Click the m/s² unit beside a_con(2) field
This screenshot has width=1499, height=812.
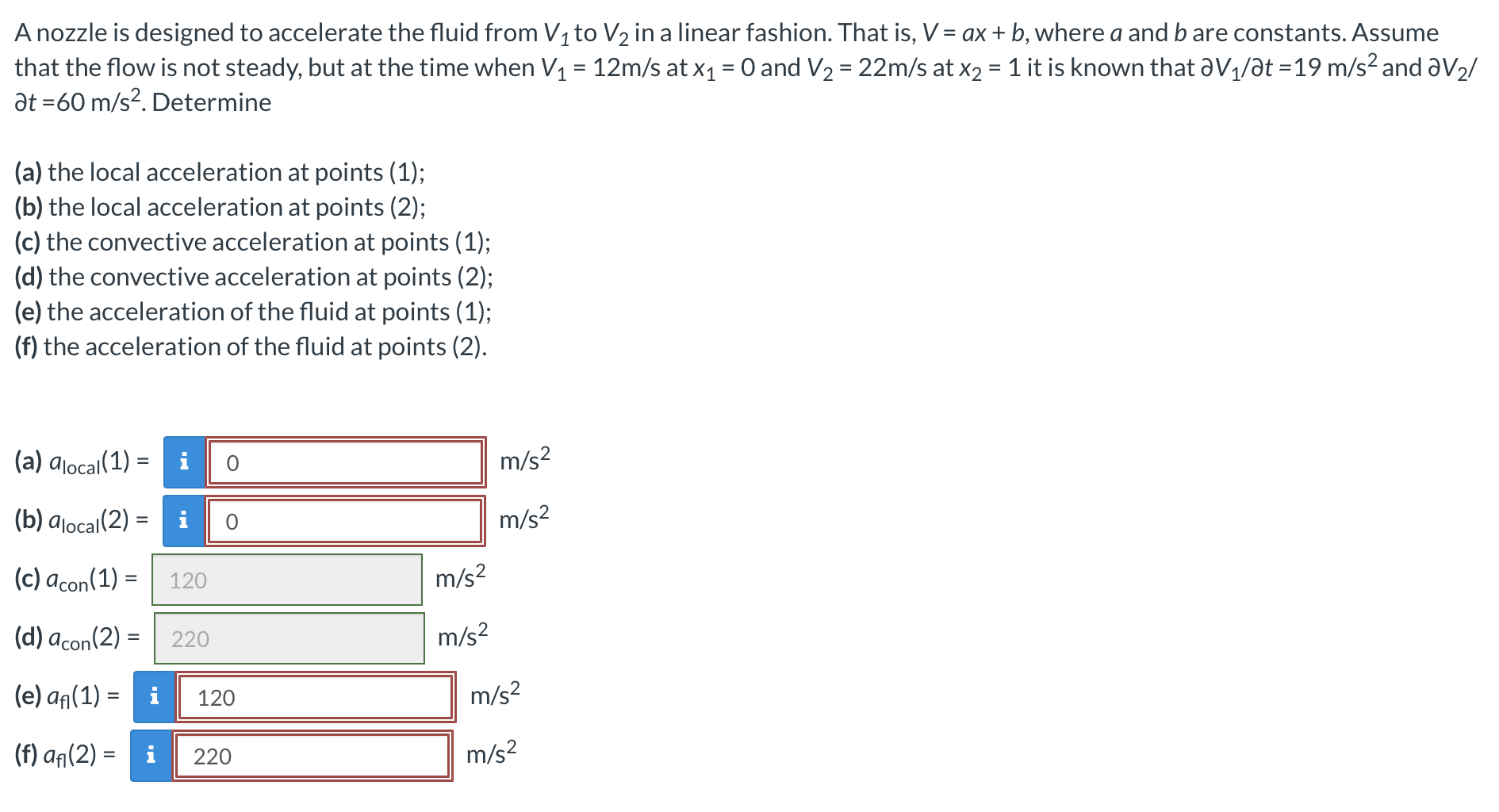point(463,634)
